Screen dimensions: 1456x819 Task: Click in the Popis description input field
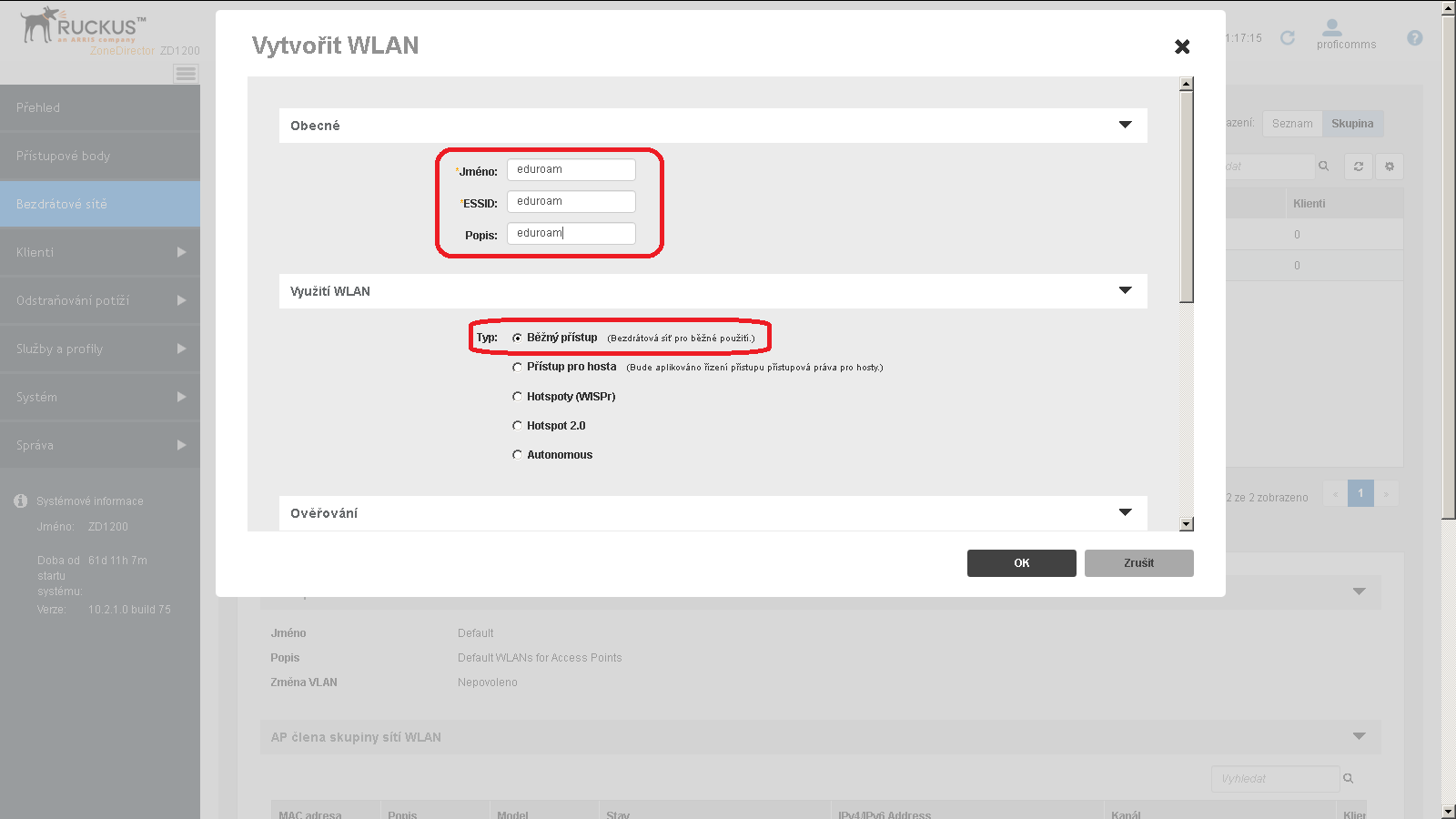571,233
